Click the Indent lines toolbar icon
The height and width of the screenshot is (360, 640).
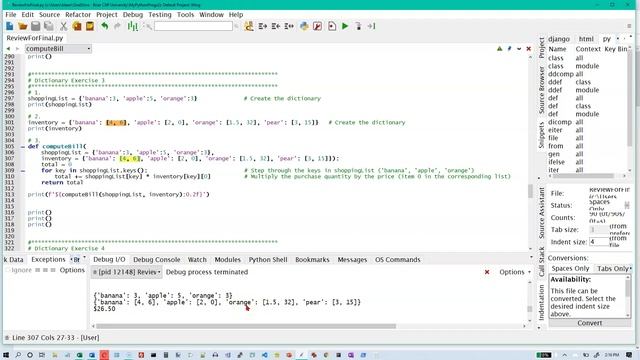point(263,26)
